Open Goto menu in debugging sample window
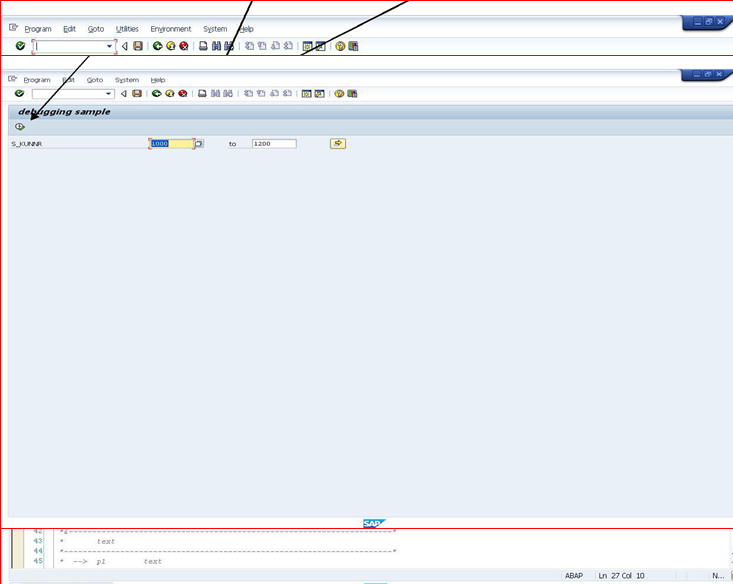This screenshot has width=733, height=584. [95, 80]
